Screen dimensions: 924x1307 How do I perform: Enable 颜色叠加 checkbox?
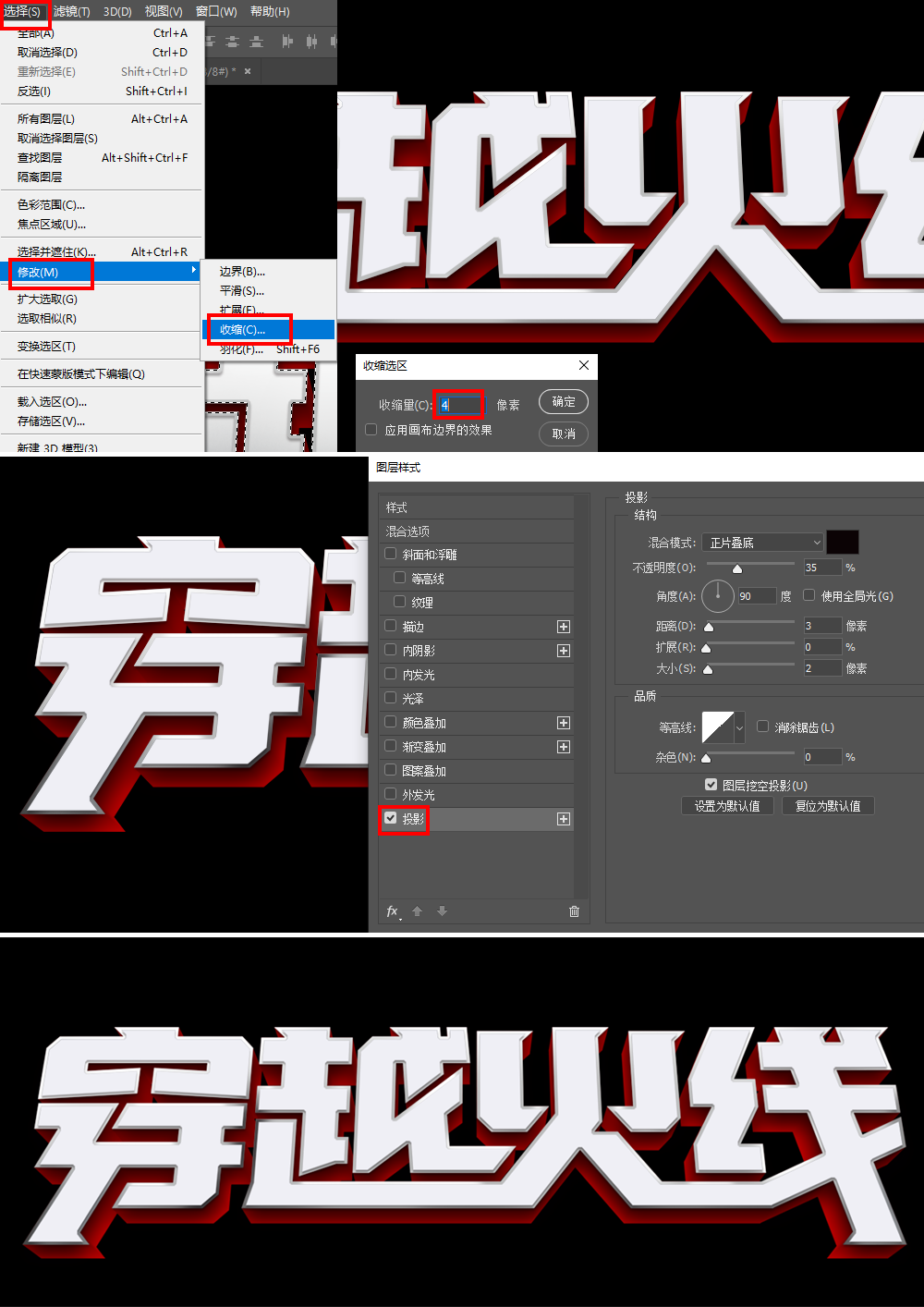(x=391, y=722)
